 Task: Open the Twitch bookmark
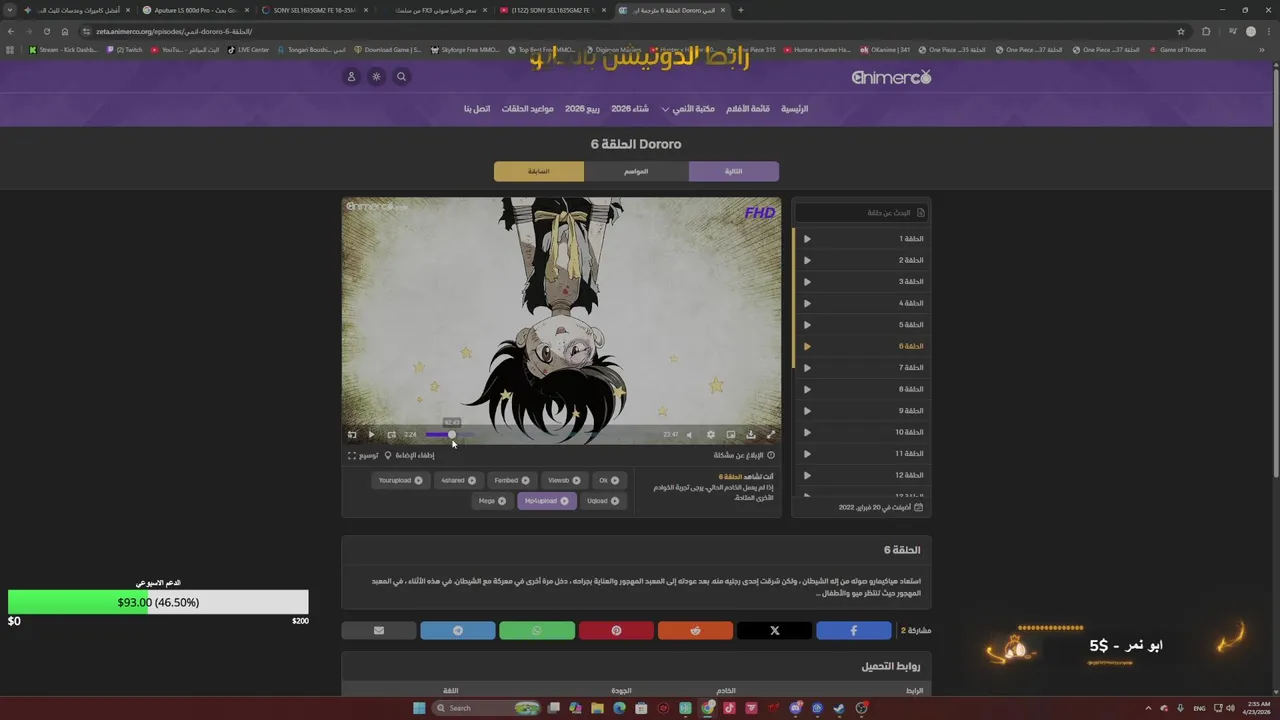pyautogui.click(x=125, y=50)
